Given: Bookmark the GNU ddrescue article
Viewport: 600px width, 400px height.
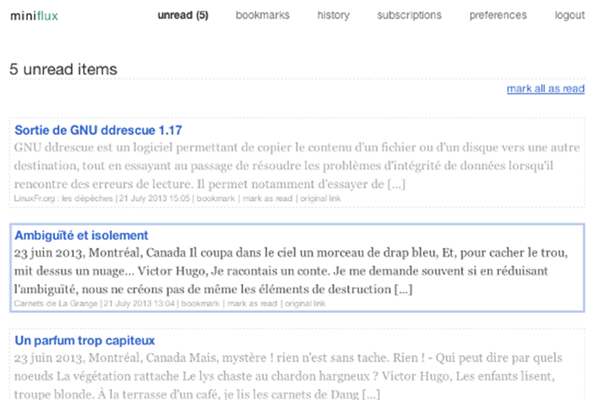Looking at the screenshot, I should pyautogui.click(x=215, y=199).
